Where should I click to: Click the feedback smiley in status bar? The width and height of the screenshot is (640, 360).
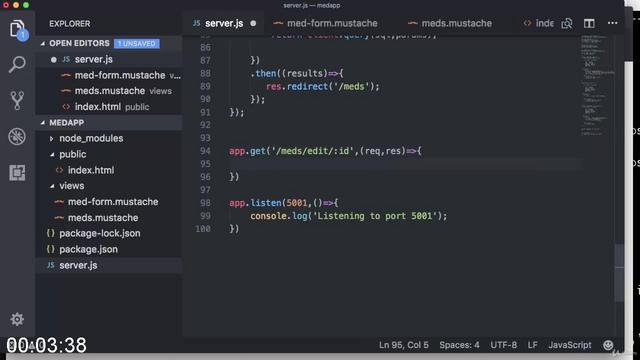tap(608, 345)
